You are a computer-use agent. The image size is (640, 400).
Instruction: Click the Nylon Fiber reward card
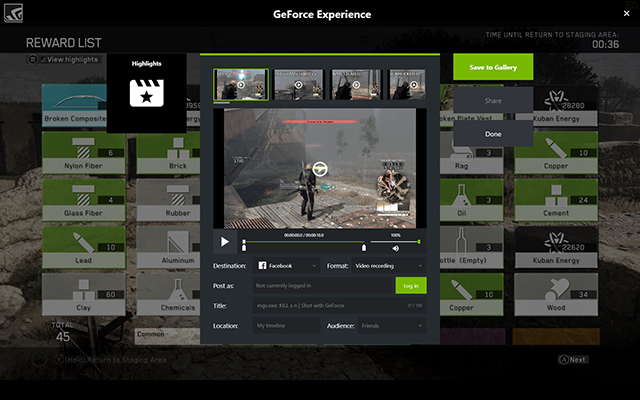point(84,153)
